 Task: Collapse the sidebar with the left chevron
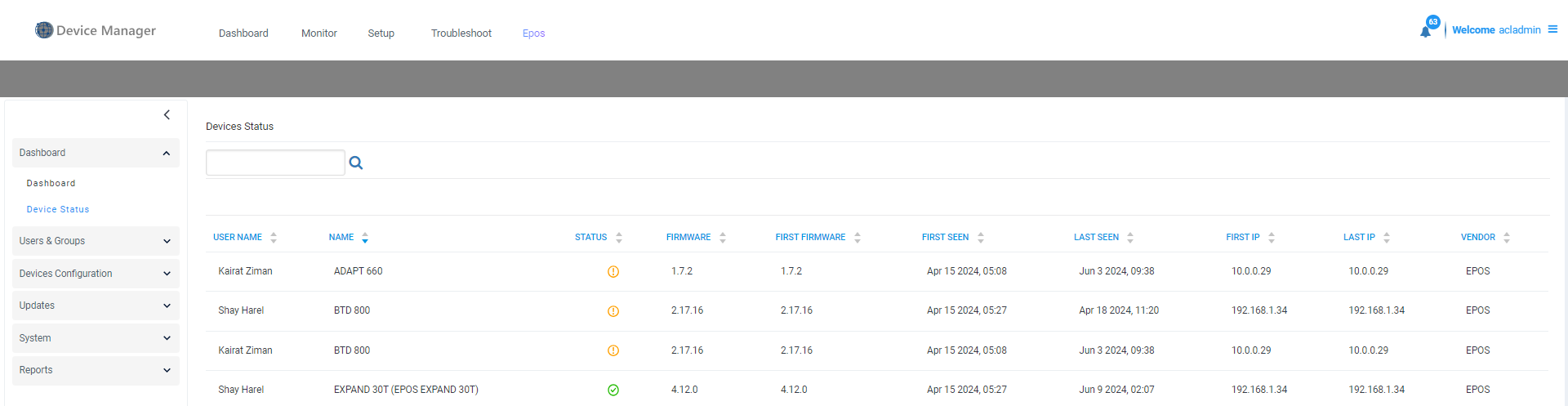pos(167,115)
